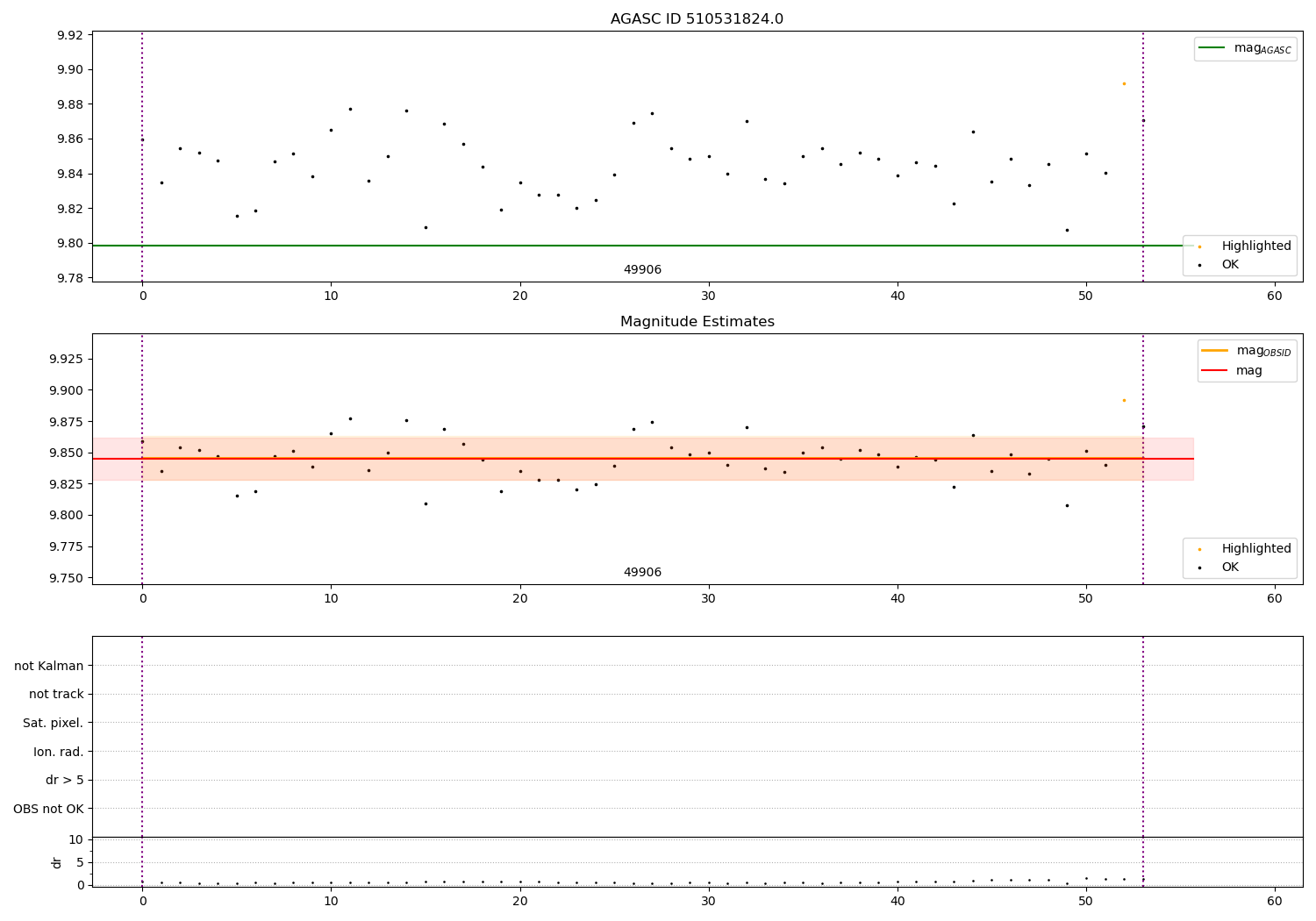Select the 49906 annotation in Magnitude Estimates plot
Viewport: 1316px width, 921px height.
tap(642, 573)
